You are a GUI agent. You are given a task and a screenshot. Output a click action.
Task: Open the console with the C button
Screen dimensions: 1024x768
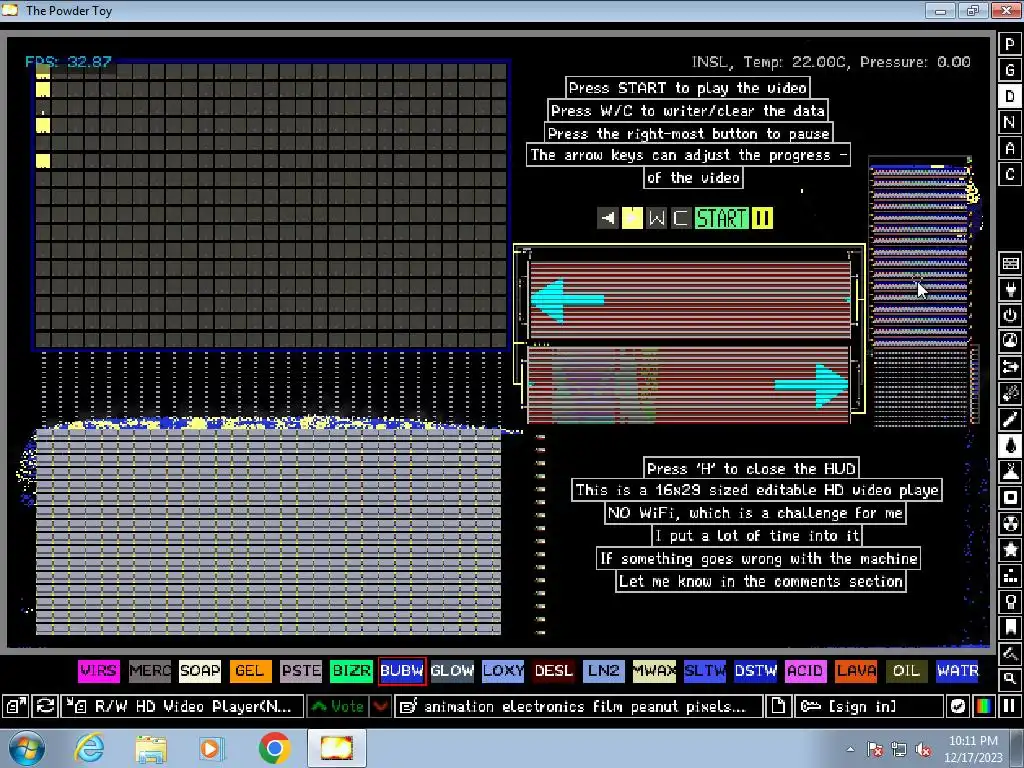coord(1010,174)
